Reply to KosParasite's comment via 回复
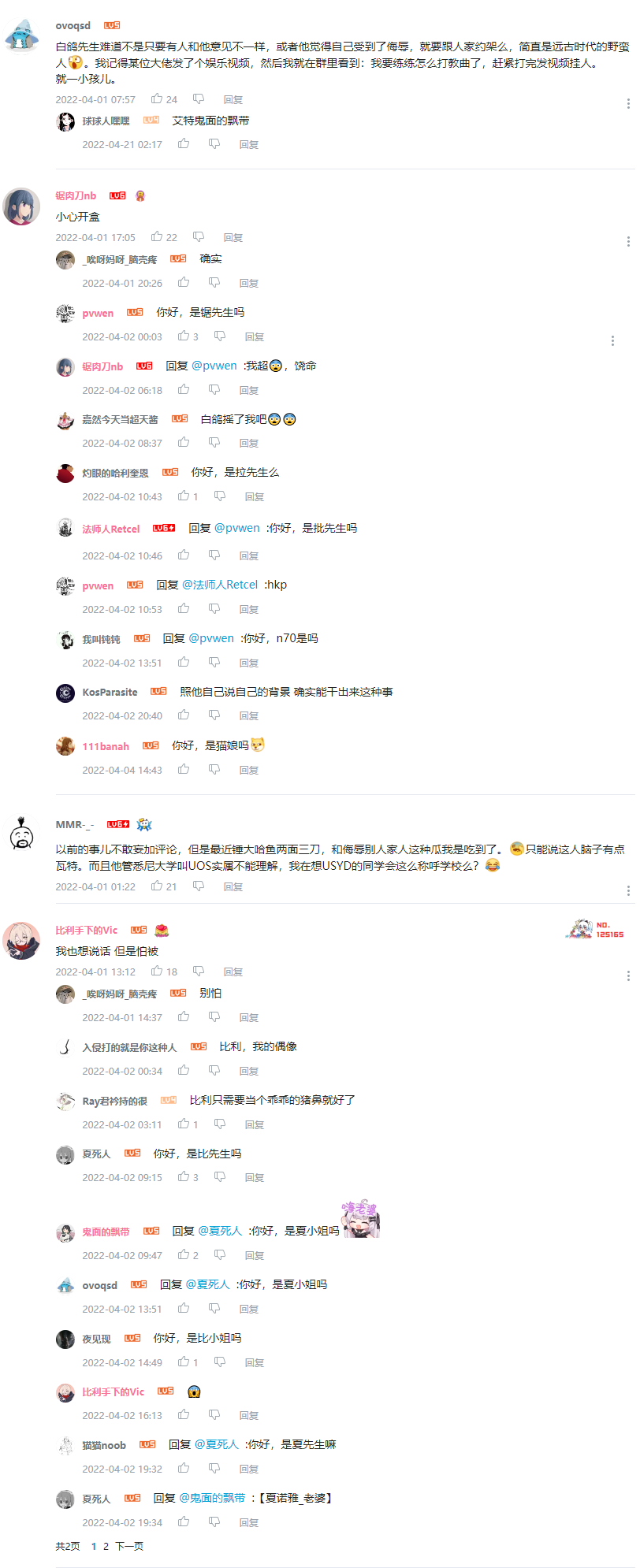The width and height of the screenshot is (640, 1568). tap(249, 716)
